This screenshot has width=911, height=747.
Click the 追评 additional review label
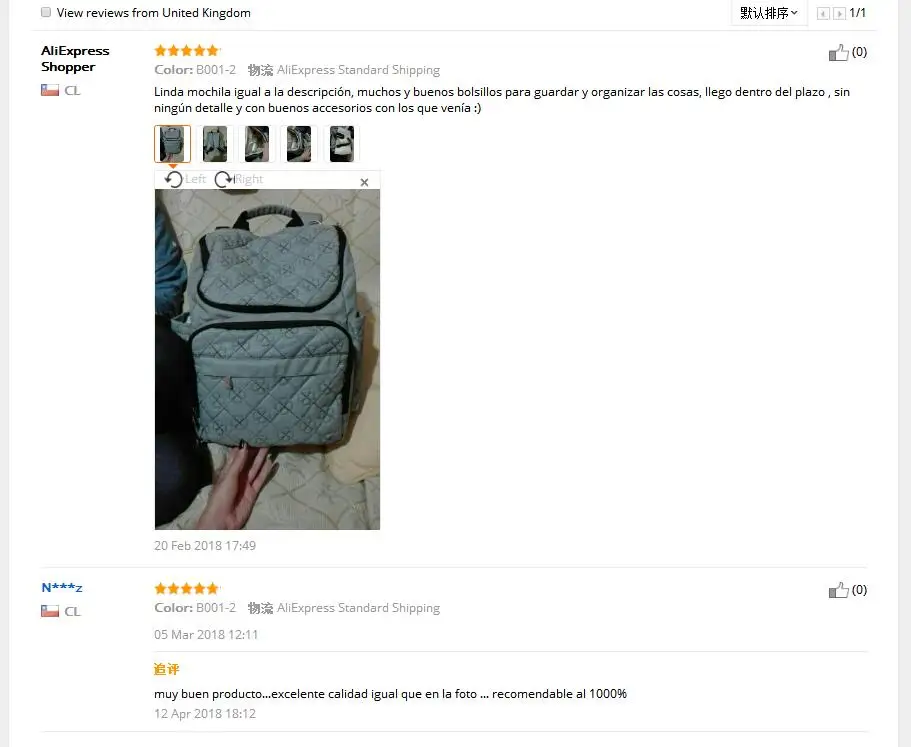pos(167,669)
